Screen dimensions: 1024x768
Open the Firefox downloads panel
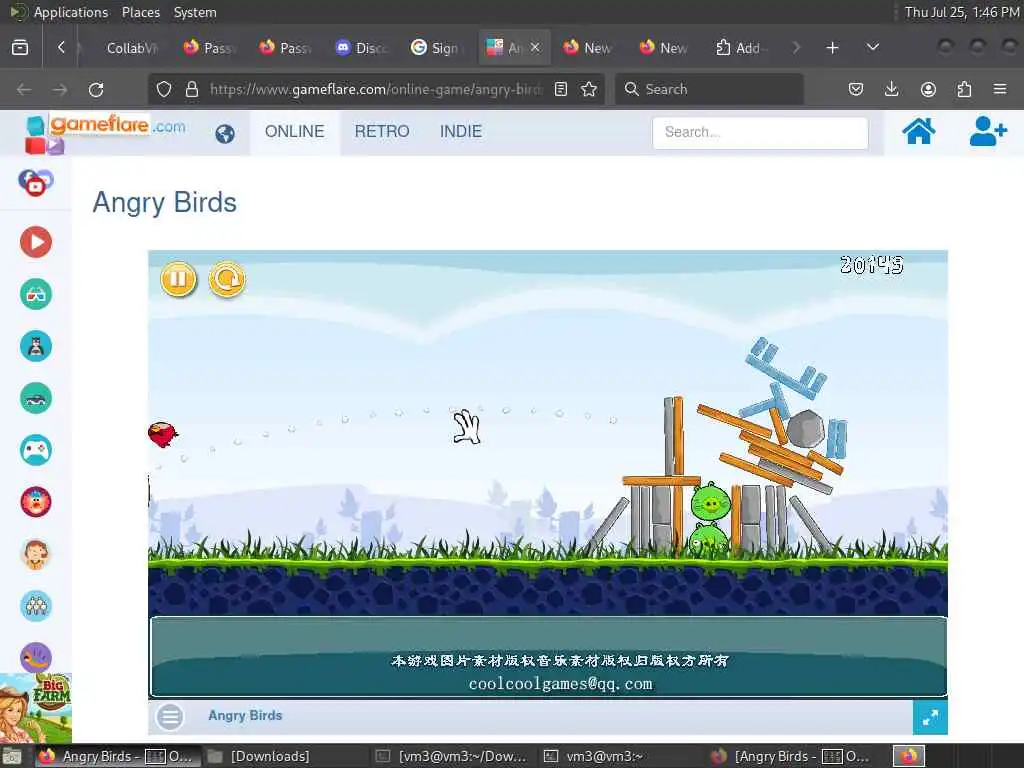pyautogui.click(x=891, y=89)
